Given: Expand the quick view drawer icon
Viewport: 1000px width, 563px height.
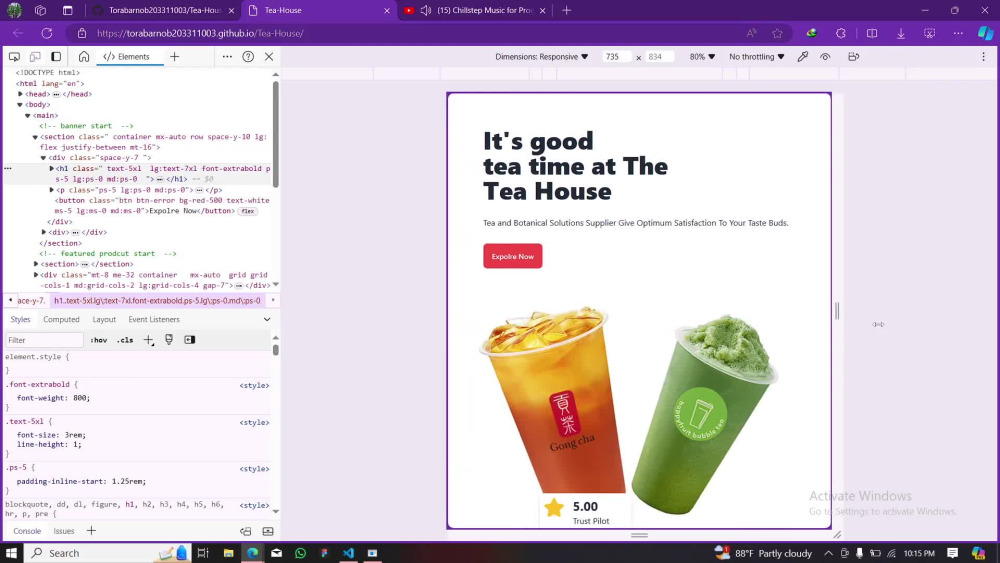Looking at the screenshot, I should 268,530.
